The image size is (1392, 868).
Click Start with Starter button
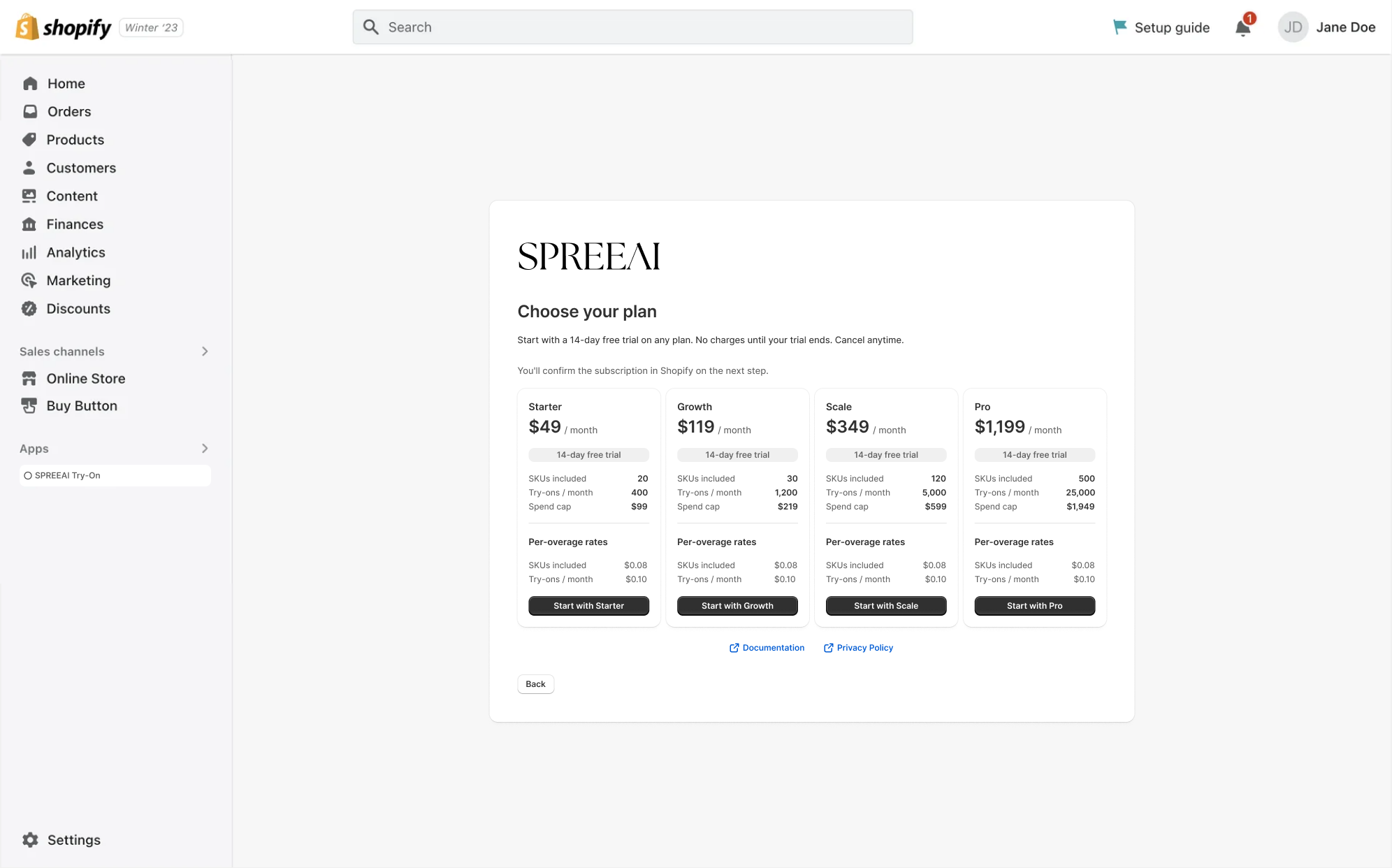click(588, 606)
